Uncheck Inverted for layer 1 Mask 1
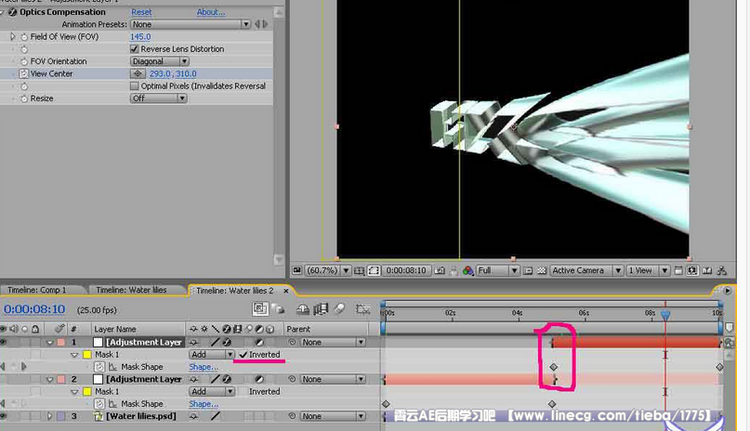This screenshot has width=750, height=431. click(243, 354)
